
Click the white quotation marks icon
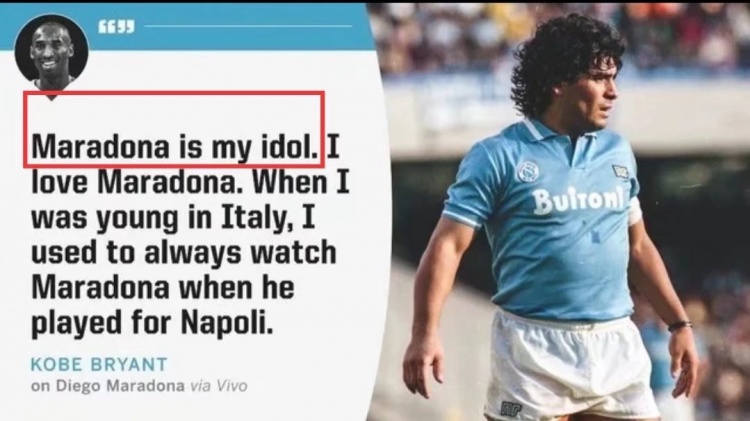click(117, 27)
